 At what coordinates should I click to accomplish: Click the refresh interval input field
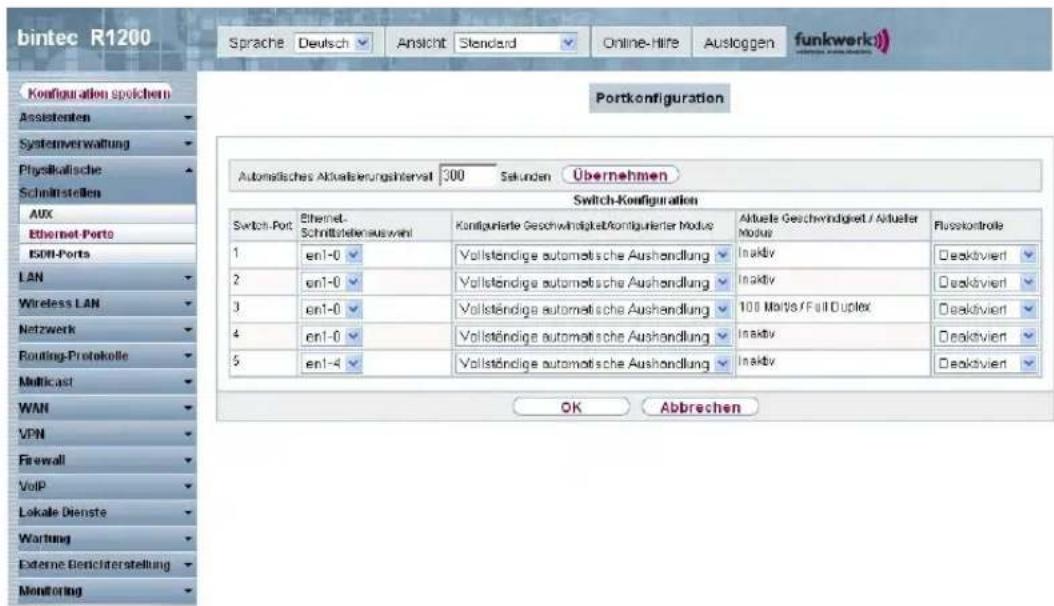467,175
